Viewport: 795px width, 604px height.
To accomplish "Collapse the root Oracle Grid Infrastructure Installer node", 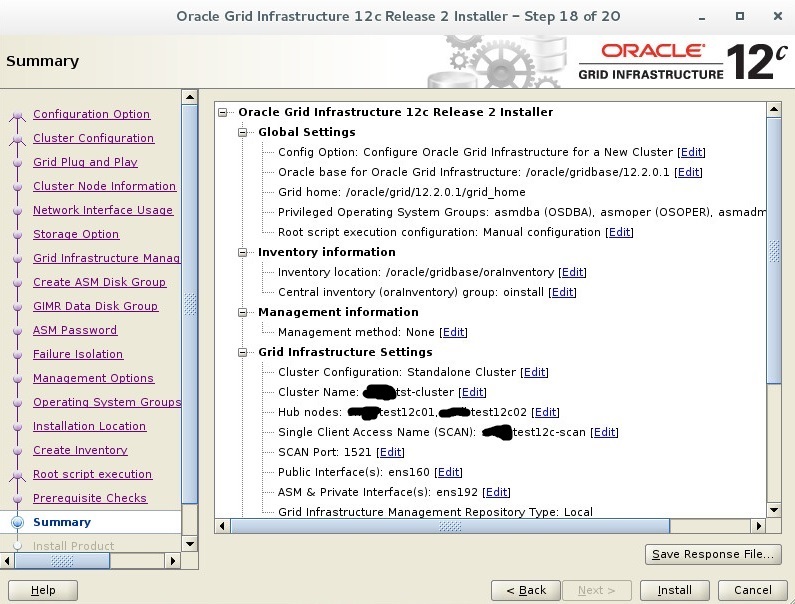I will coord(223,112).
